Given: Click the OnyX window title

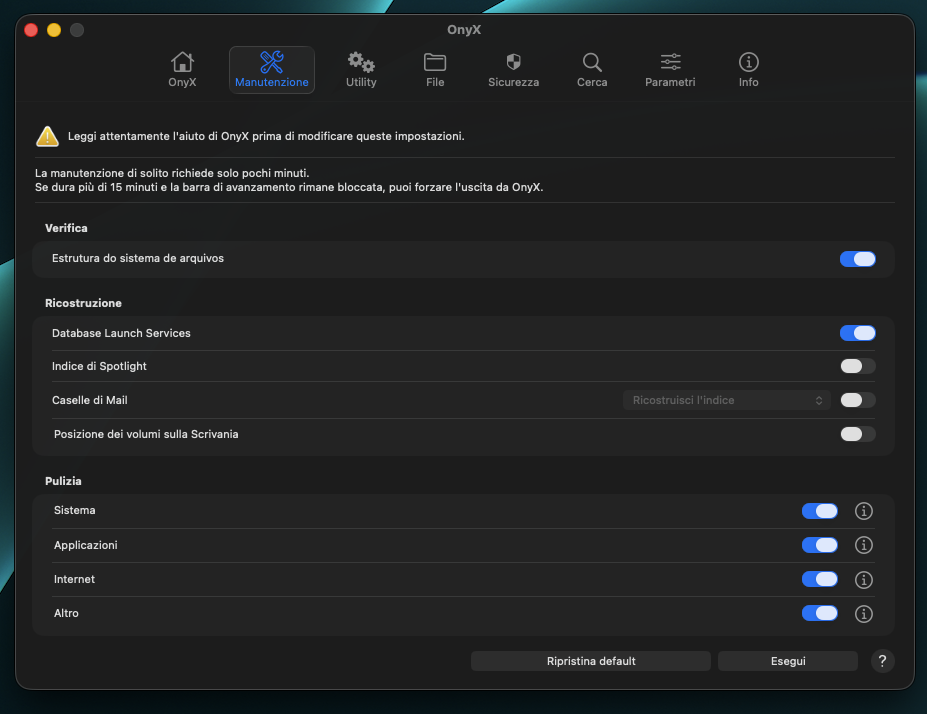Looking at the screenshot, I should [x=464, y=30].
